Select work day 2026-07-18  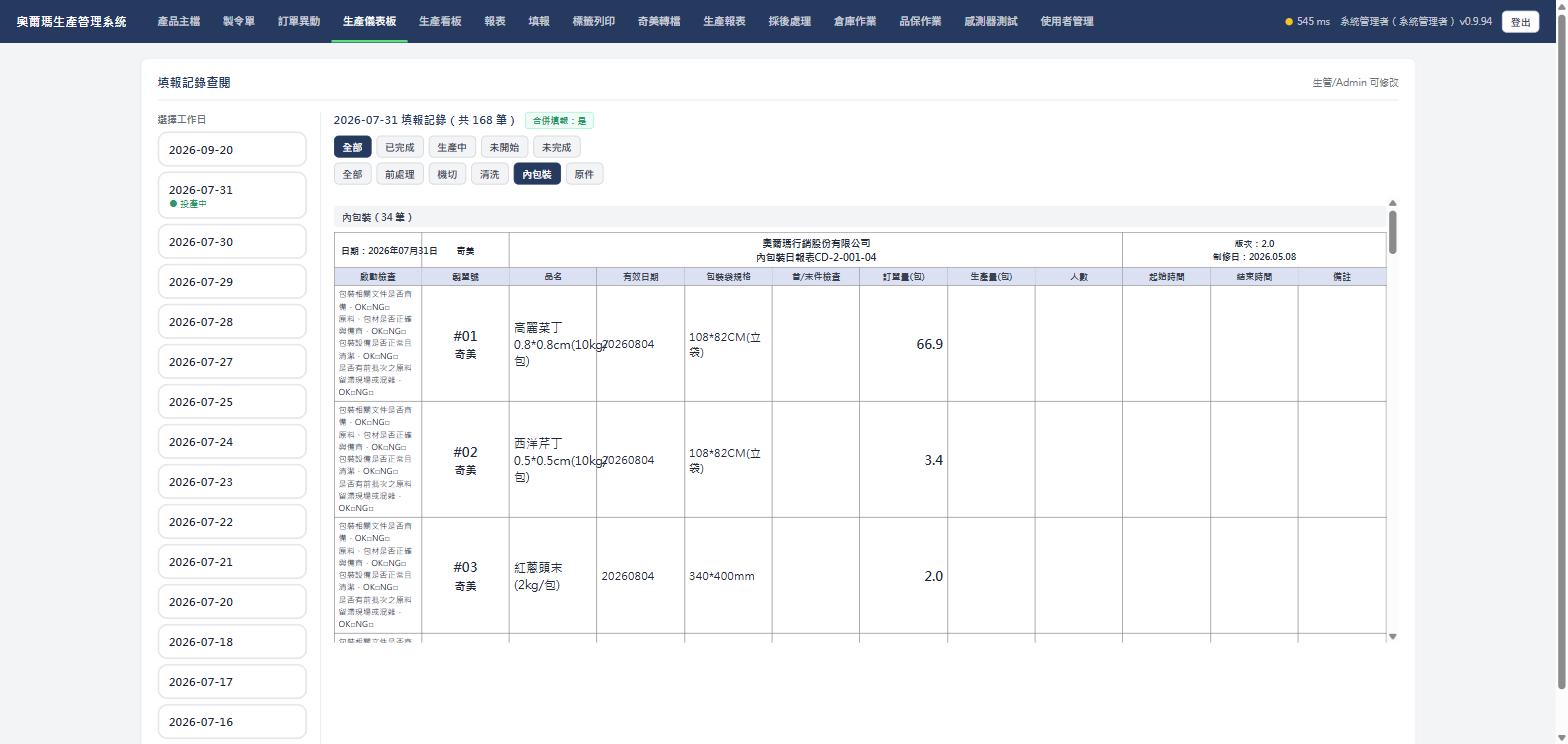[x=232, y=642]
